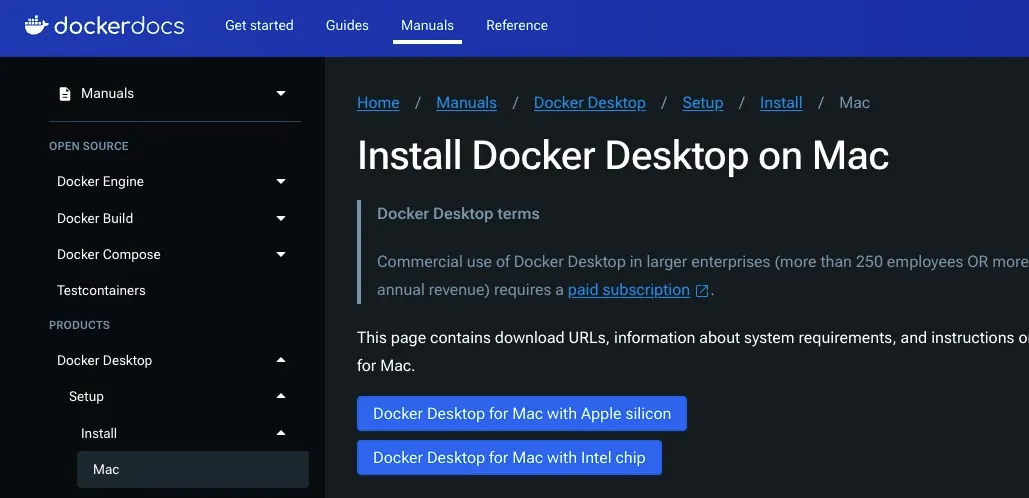Click the Mac breadcrumb text
1029x498 pixels.
tap(854, 103)
